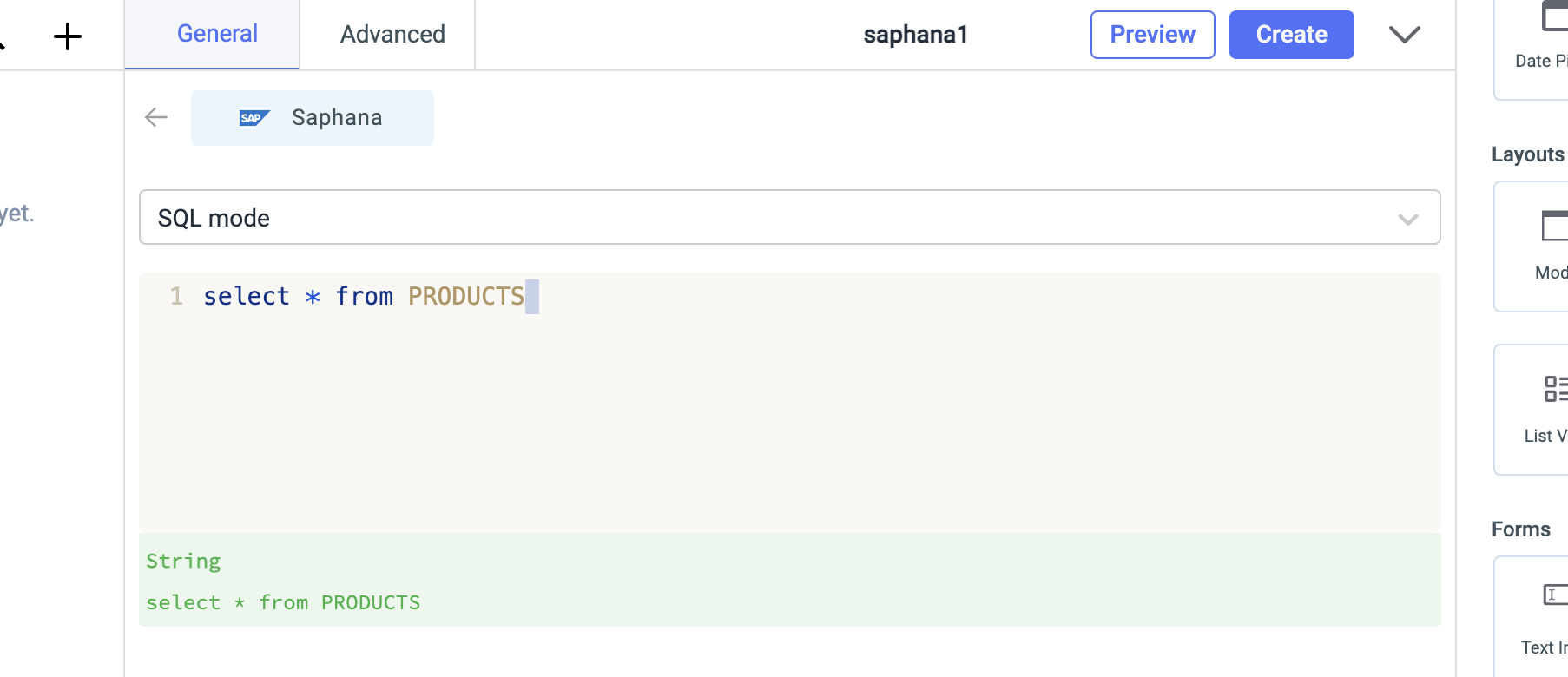
Task: Click the Forms section heading
Action: (1520, 529)
